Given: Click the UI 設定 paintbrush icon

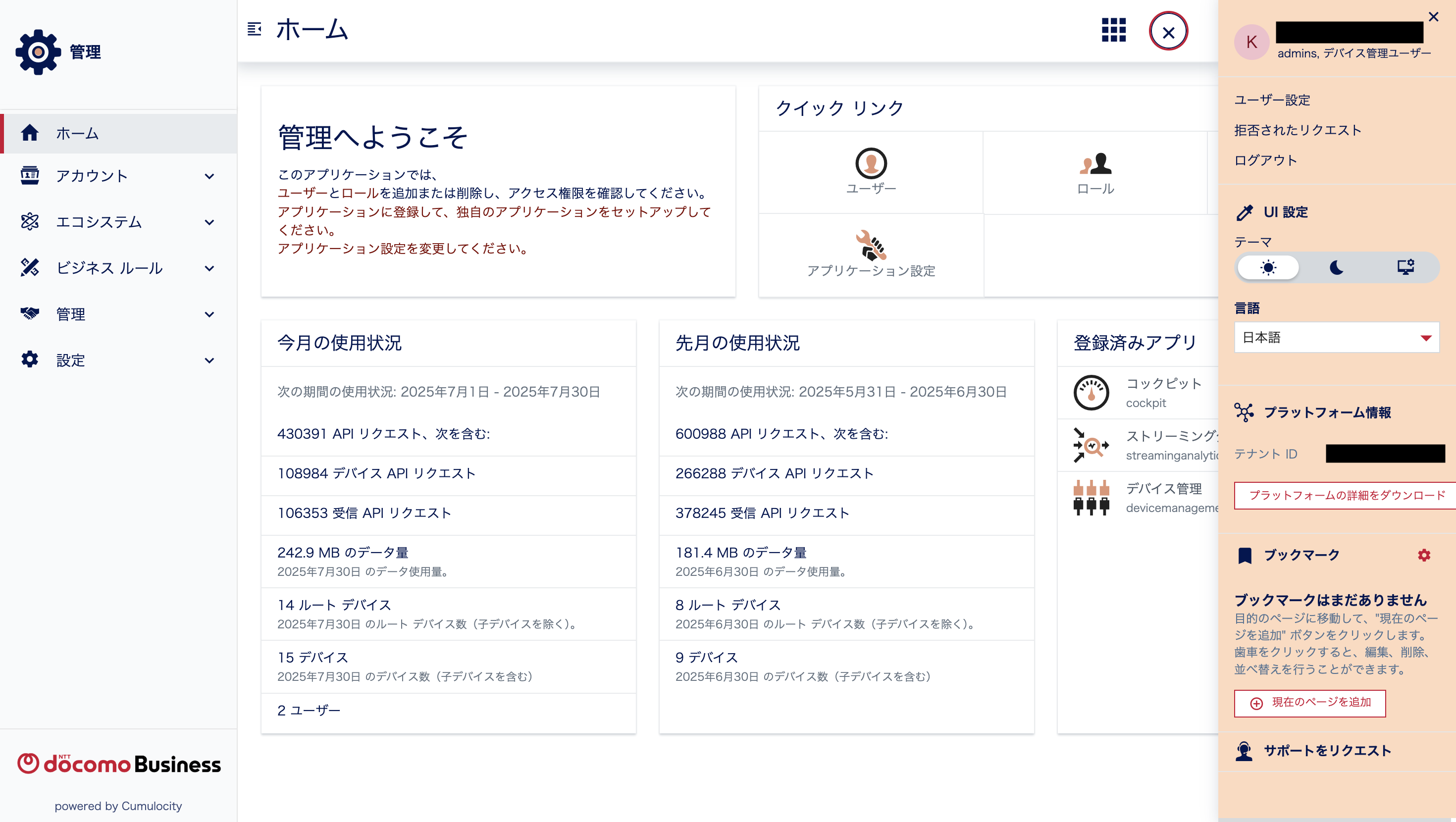Looking at the screenshot, I should 1244,212.
